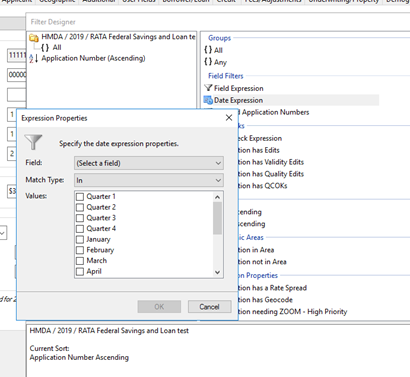The height and width of the screenshot is (377, 410).
Task: Click the Values list scrollbar thumb
Action: (x=217, y=218)
